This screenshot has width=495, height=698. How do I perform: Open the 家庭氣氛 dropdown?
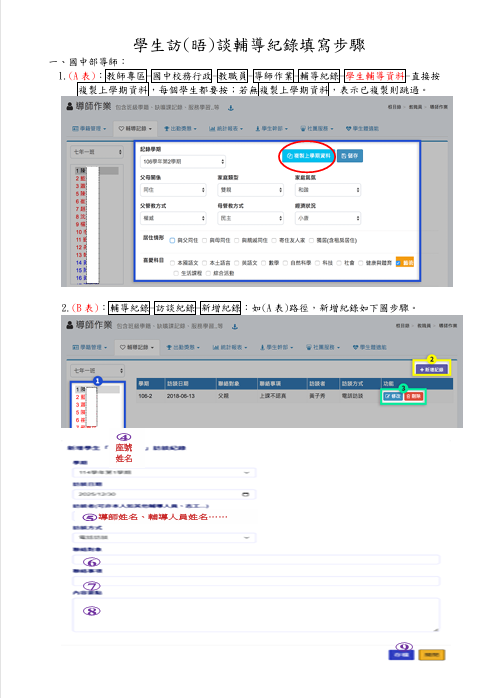(x=328, y=190)
